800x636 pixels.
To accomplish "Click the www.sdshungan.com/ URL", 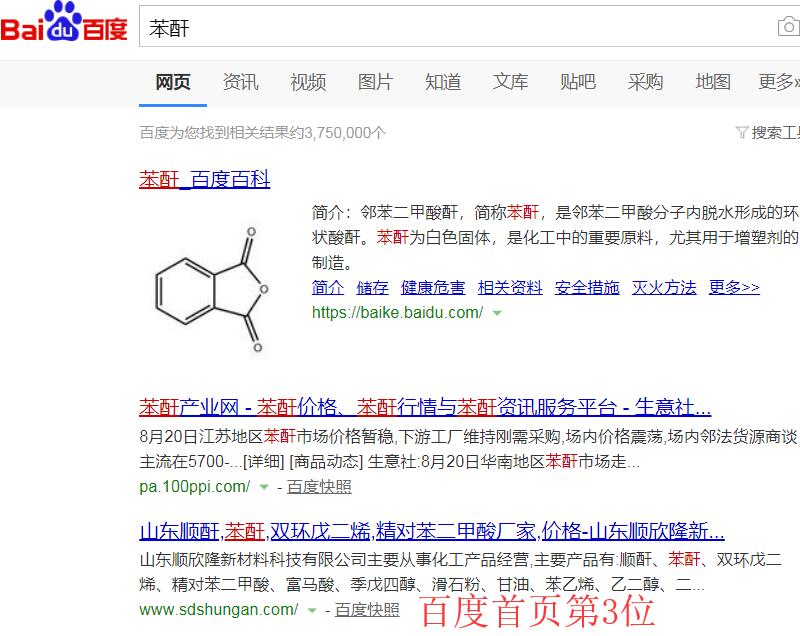I will [219, 609].
